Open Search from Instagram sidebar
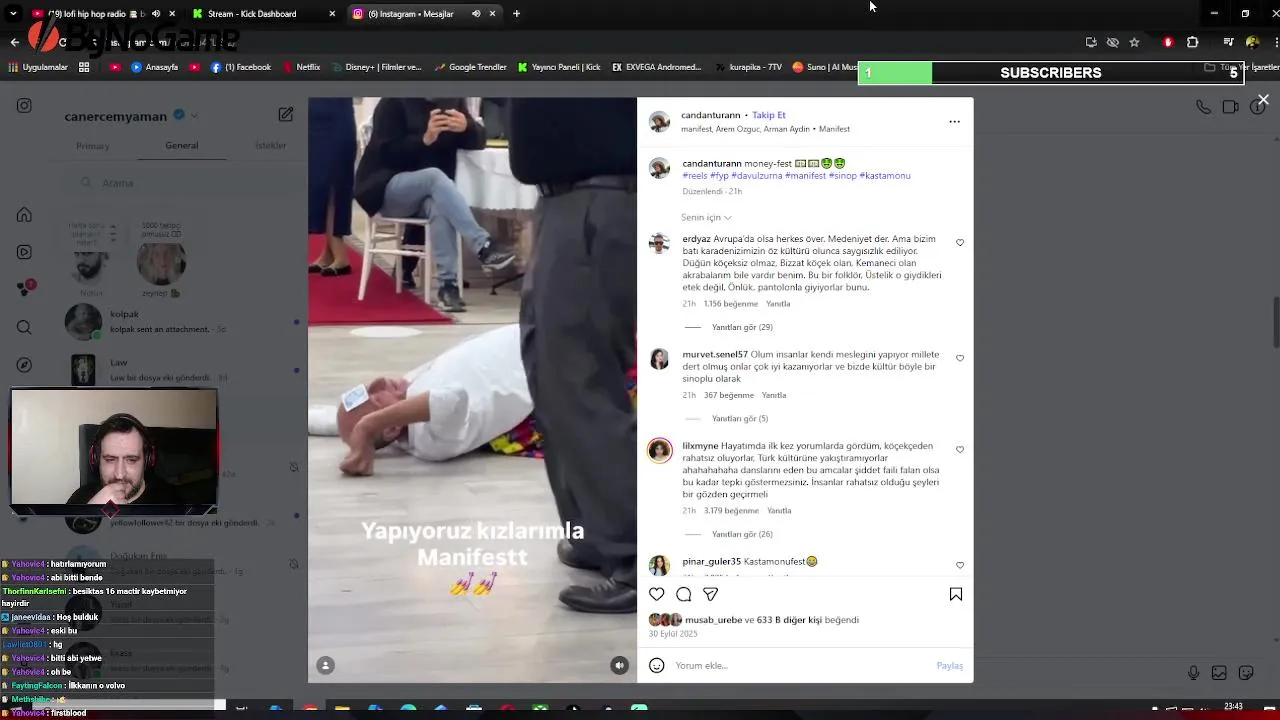Viewport: 1280px width, 720px height. [x=24, y=327]
